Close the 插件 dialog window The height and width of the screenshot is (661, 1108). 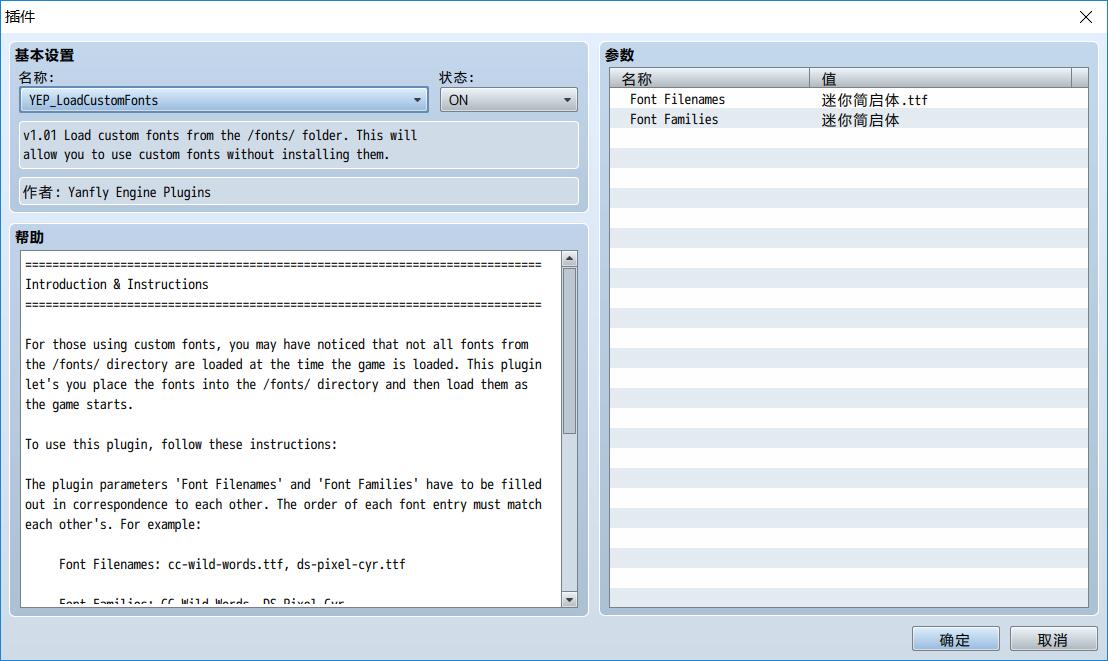[1085, 17]
